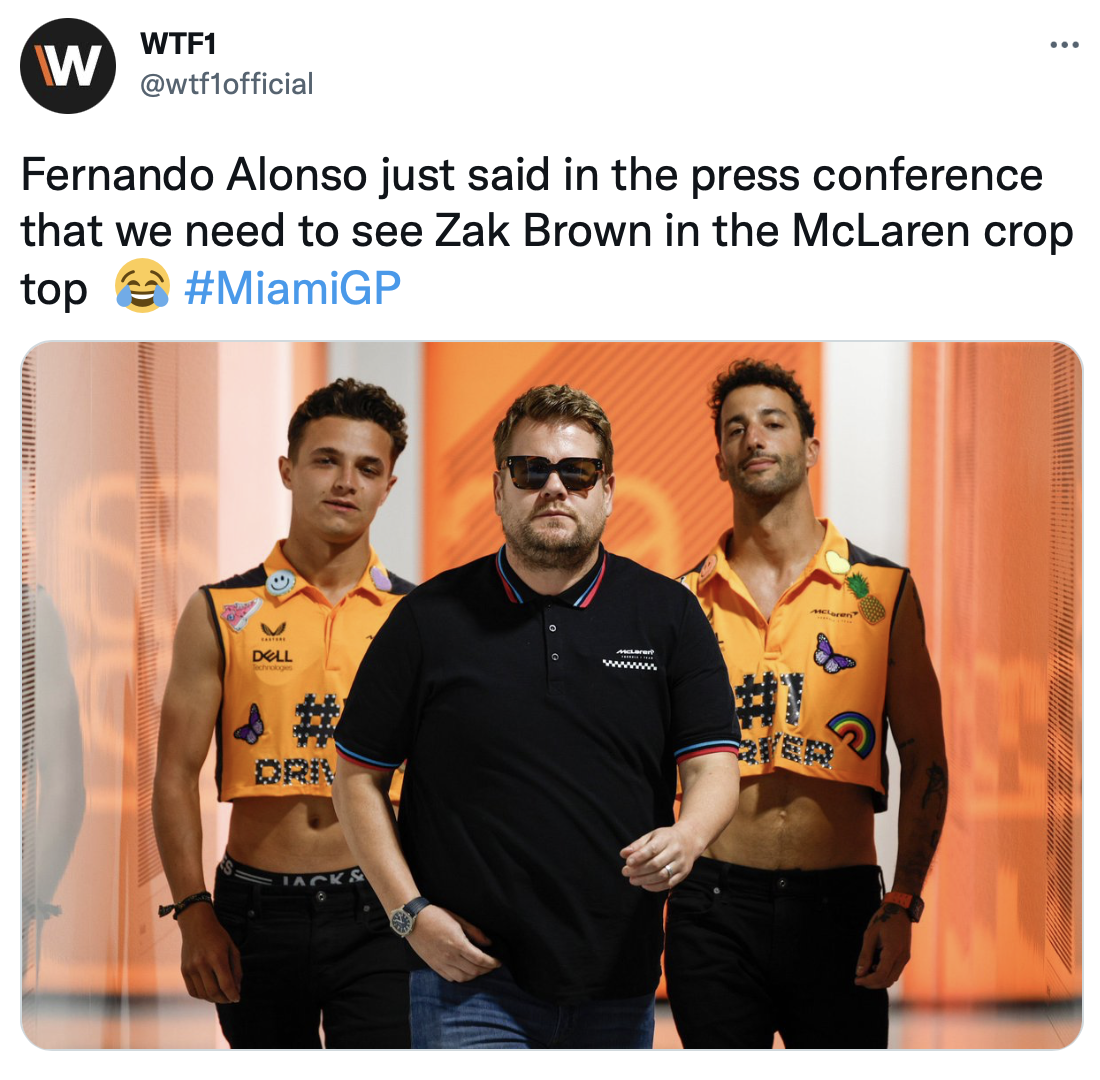Click the WTF1 profile avatar
This screenshot has width=1100, height=1080.
coord(67,66)
